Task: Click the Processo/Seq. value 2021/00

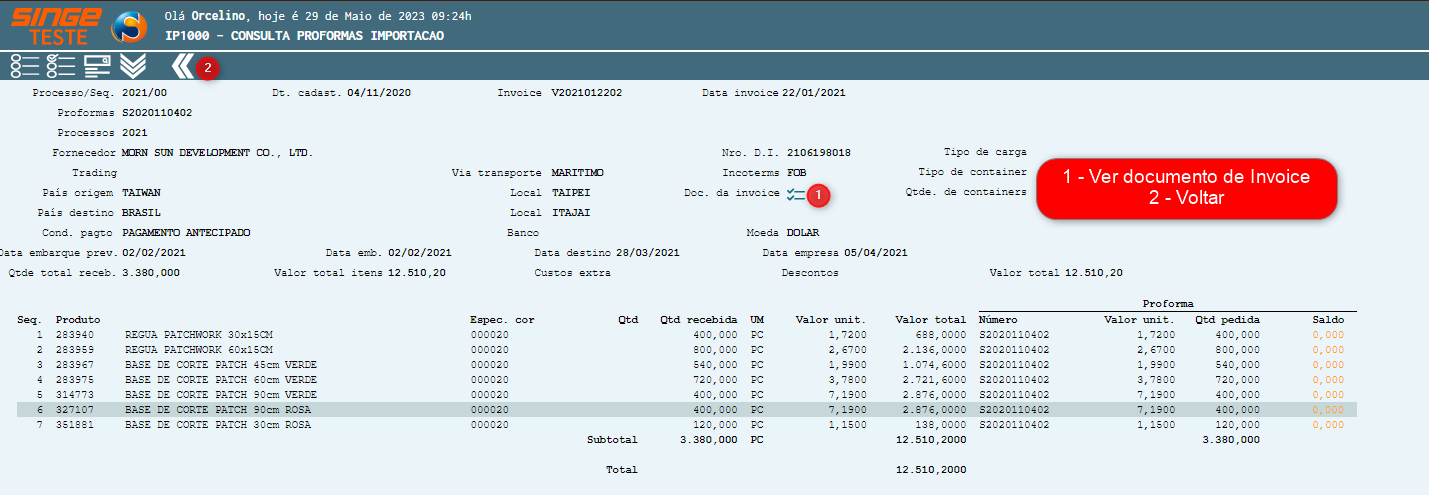Action: tap(144, 92)
